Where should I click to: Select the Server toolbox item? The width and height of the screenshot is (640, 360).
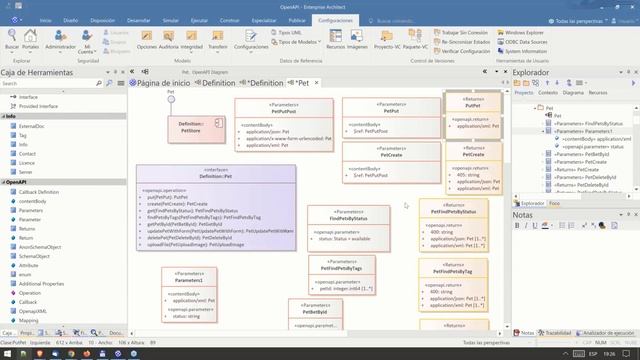click(x=25, y=172)
